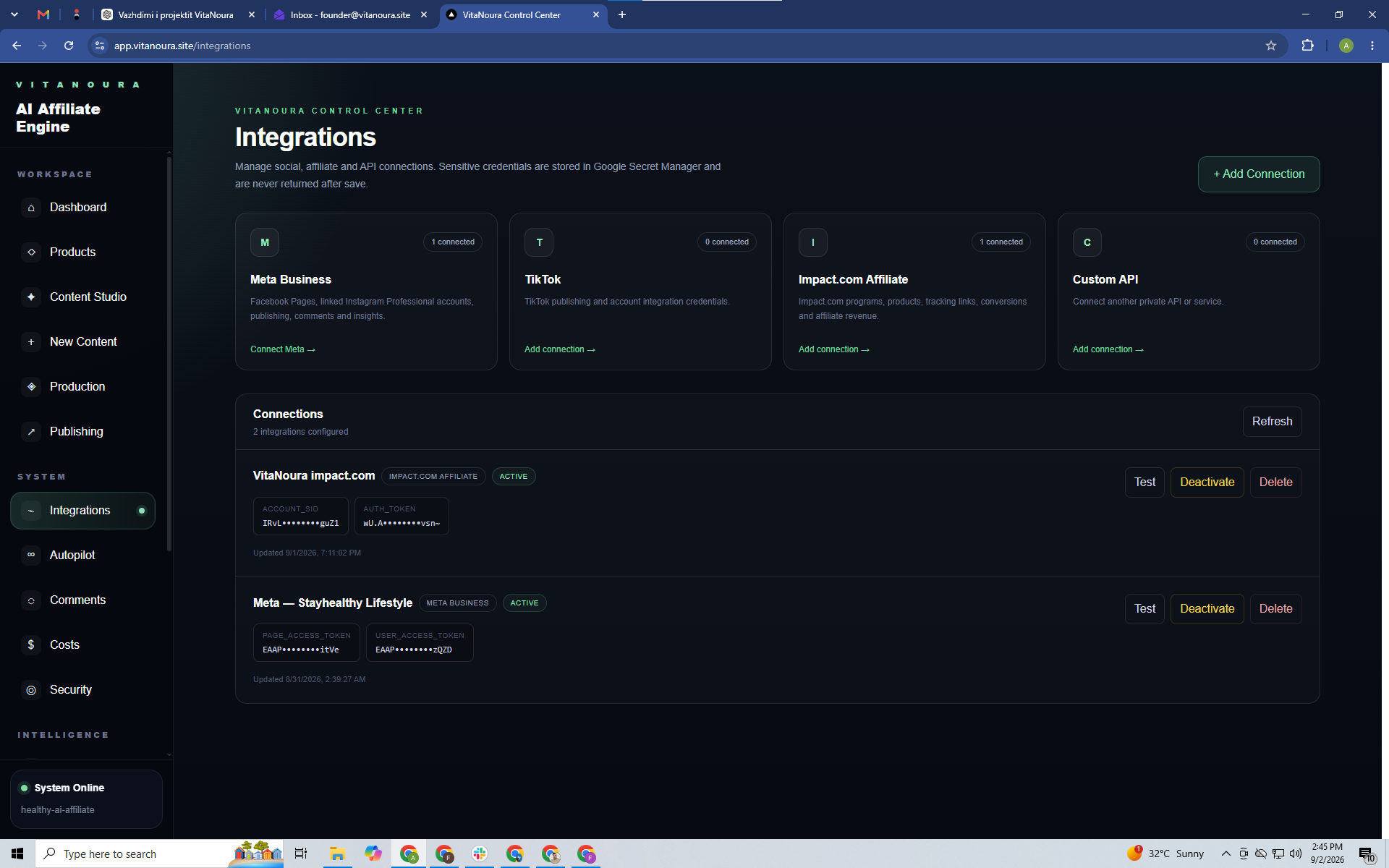Click the ACCOUNT_SID credential field
This screenshot has height=868, width=1389.
(301, 516)
